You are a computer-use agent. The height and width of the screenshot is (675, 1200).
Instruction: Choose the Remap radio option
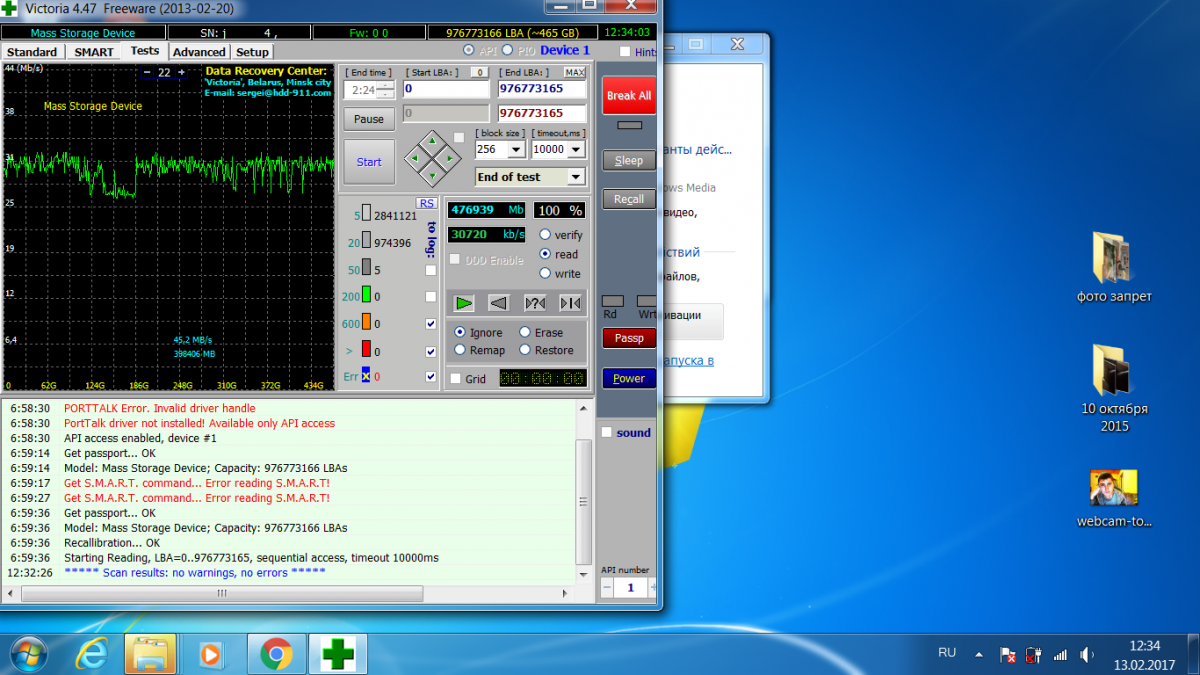click(460, 350)
